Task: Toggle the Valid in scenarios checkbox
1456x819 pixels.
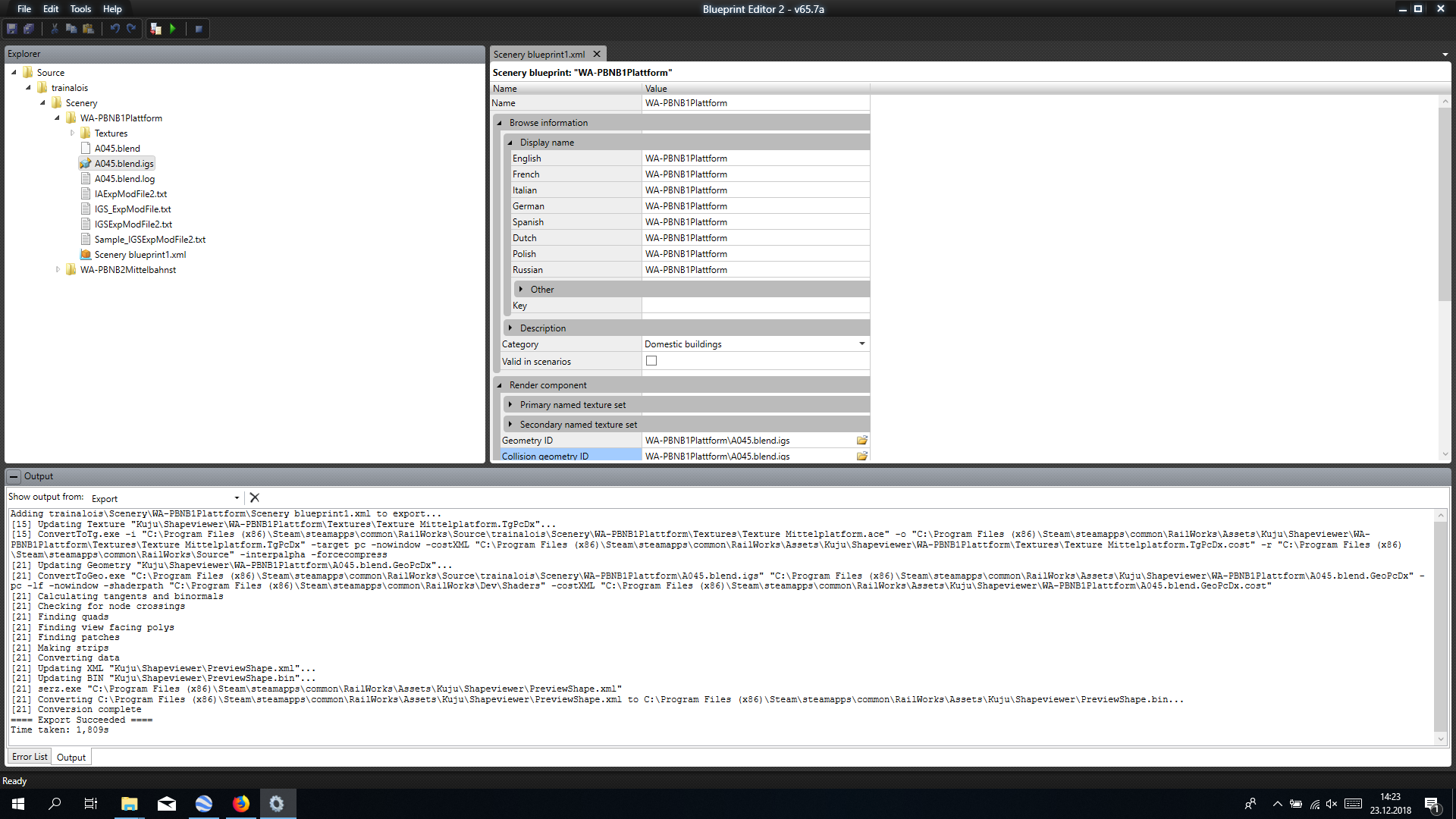Action: tap(651, 361)
